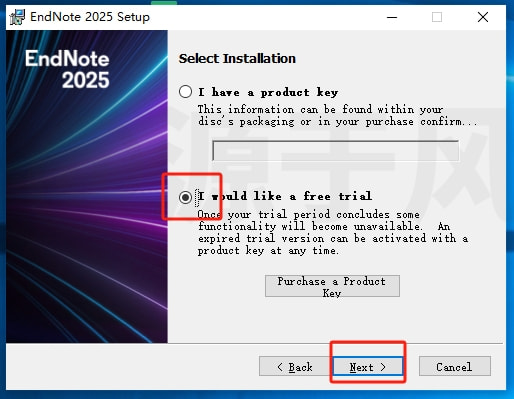Screen dimensions: 514x399
Task: Proceed by clicking Next
Action: [x=368, y=366]
